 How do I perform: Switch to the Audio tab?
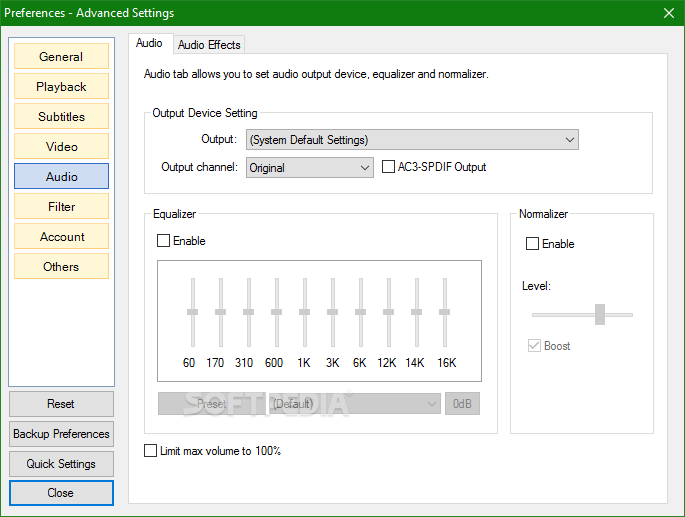pyautogui.click(x=149, y=43)
